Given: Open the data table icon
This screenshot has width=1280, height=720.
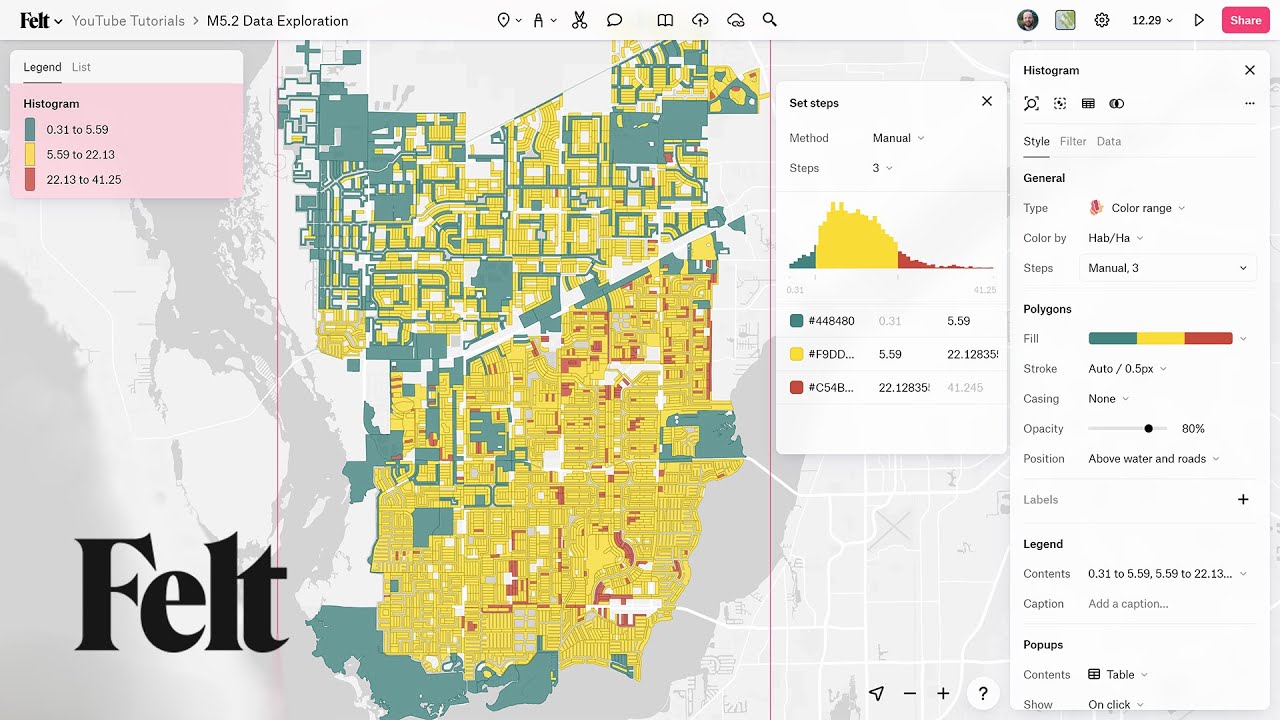Looking at the screenshot, I should [x=1088, y=103].
